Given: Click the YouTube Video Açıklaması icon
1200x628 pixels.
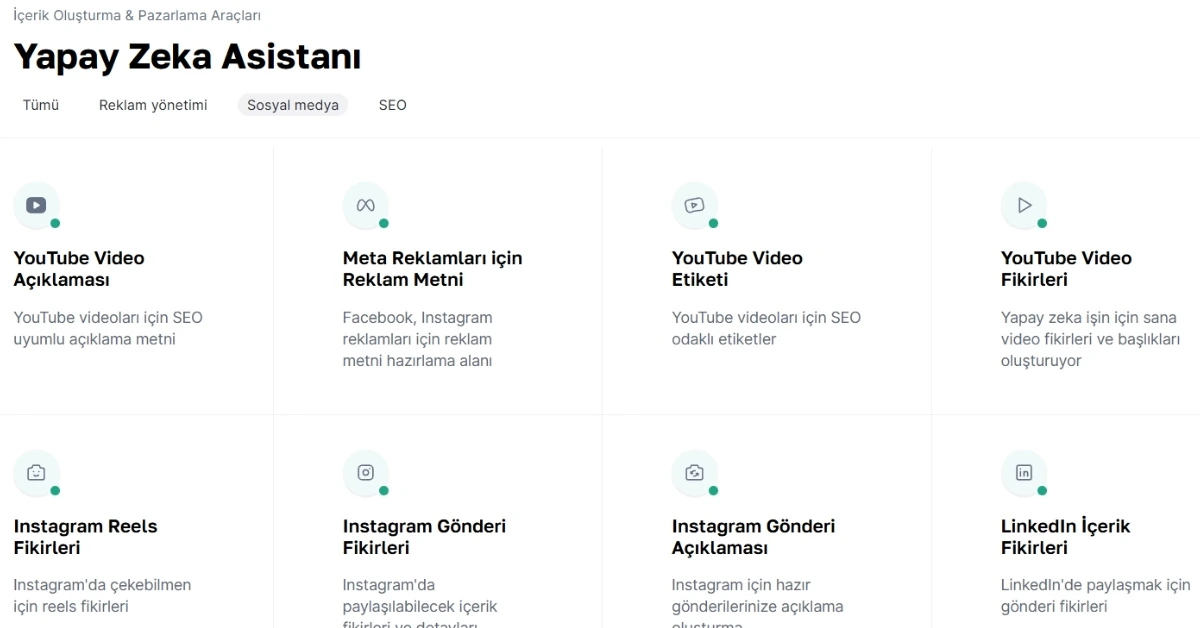Looking at the screenshot, I should coord(36,205).
